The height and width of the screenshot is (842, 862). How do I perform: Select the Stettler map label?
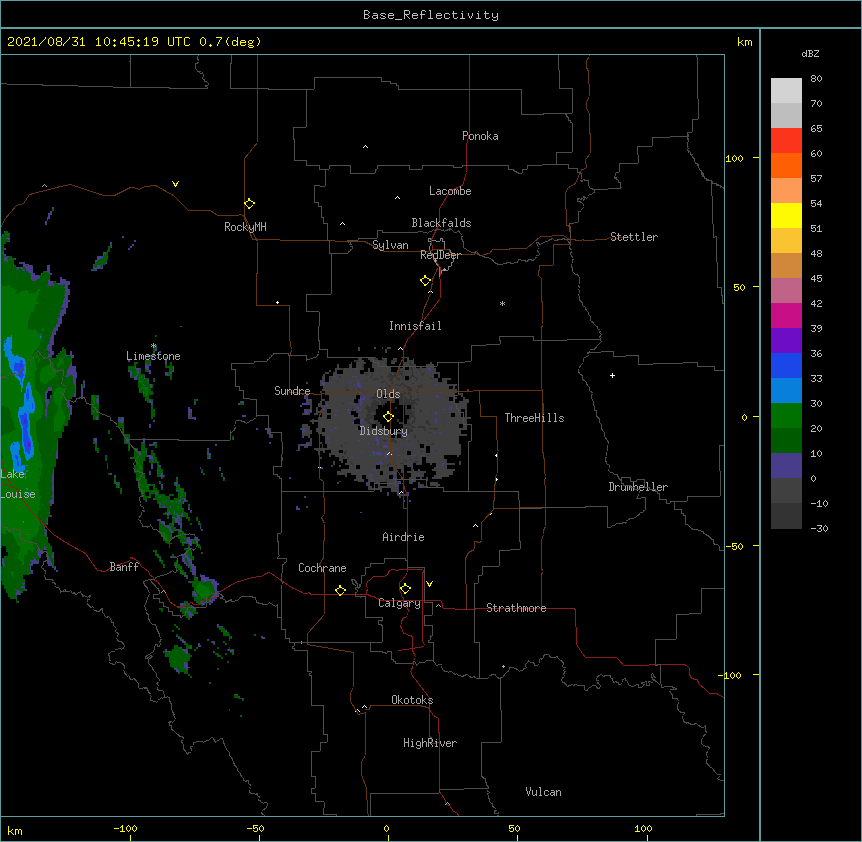tap(634, 237)
